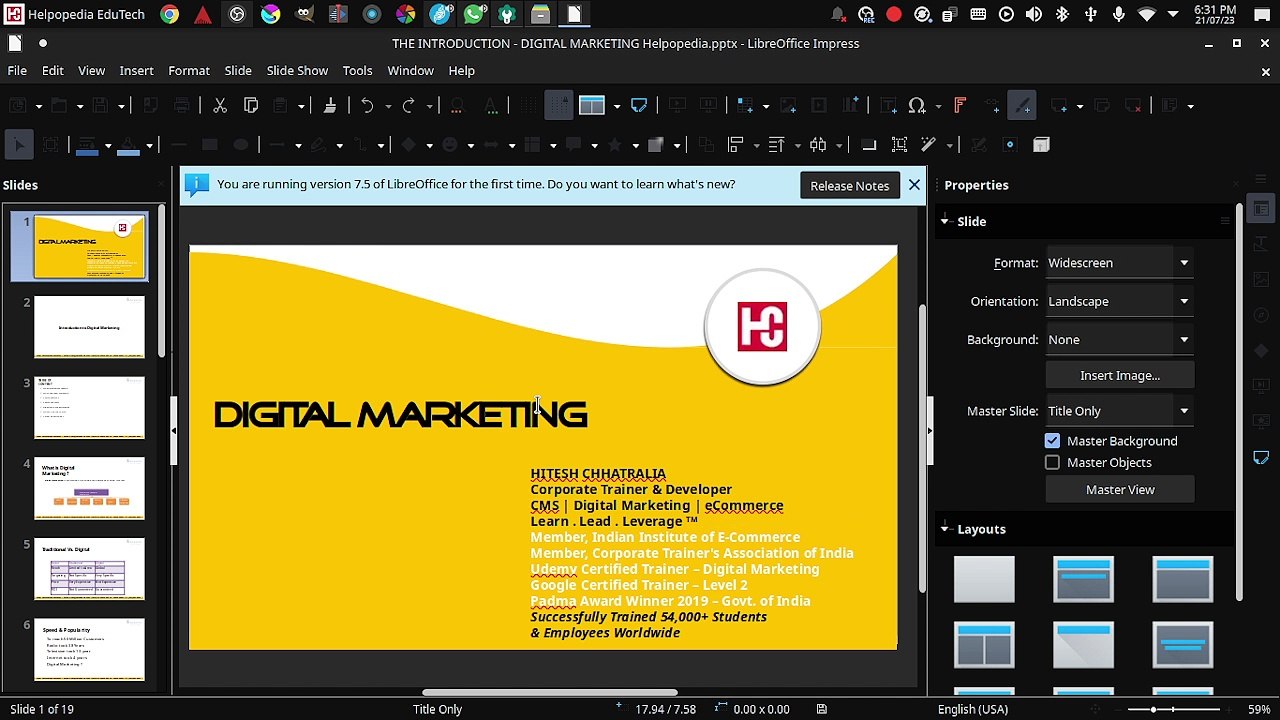
Task: Click the Insert Table icon
Action: click(745, 106)
